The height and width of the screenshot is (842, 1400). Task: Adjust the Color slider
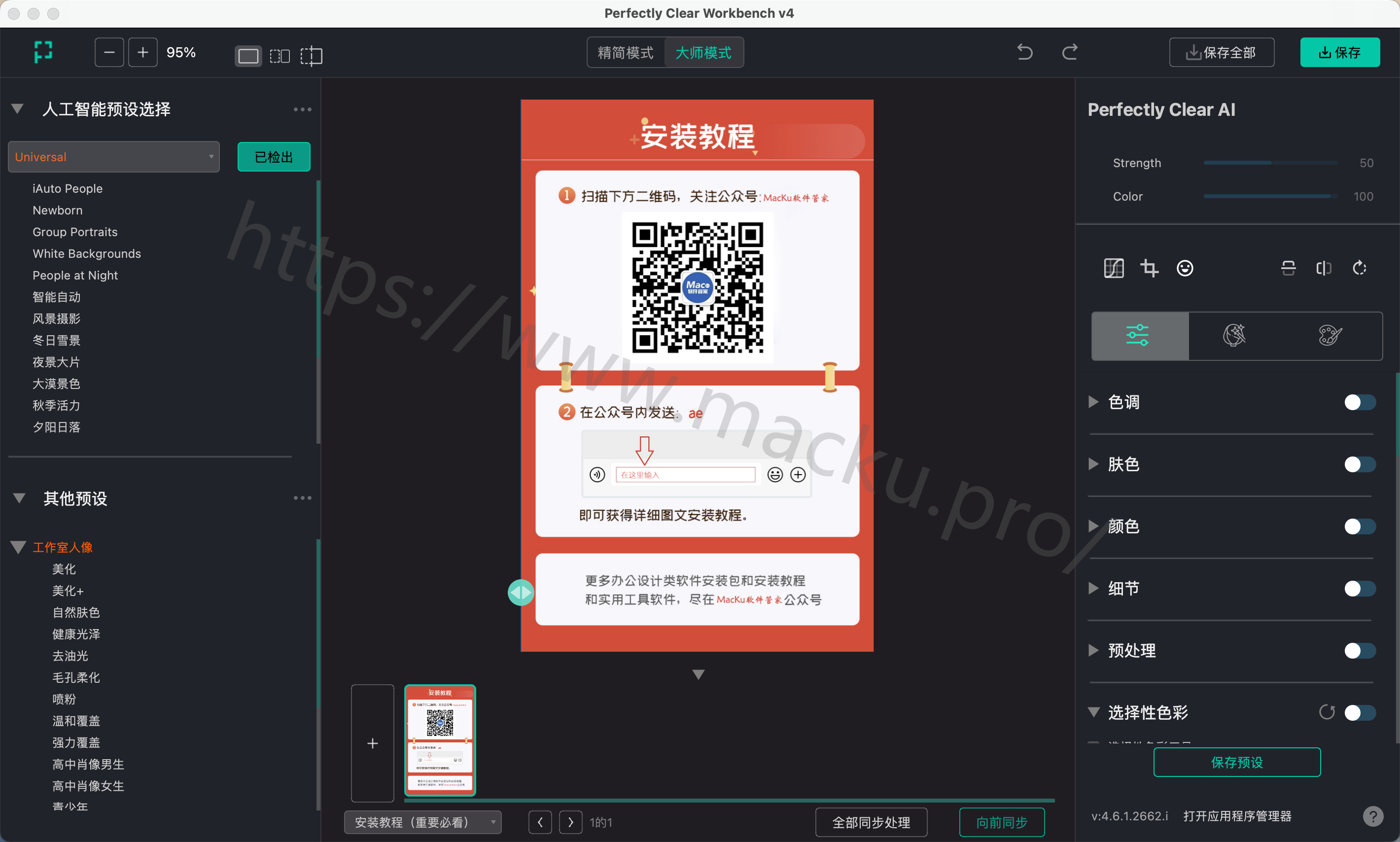click(1270, 196)
